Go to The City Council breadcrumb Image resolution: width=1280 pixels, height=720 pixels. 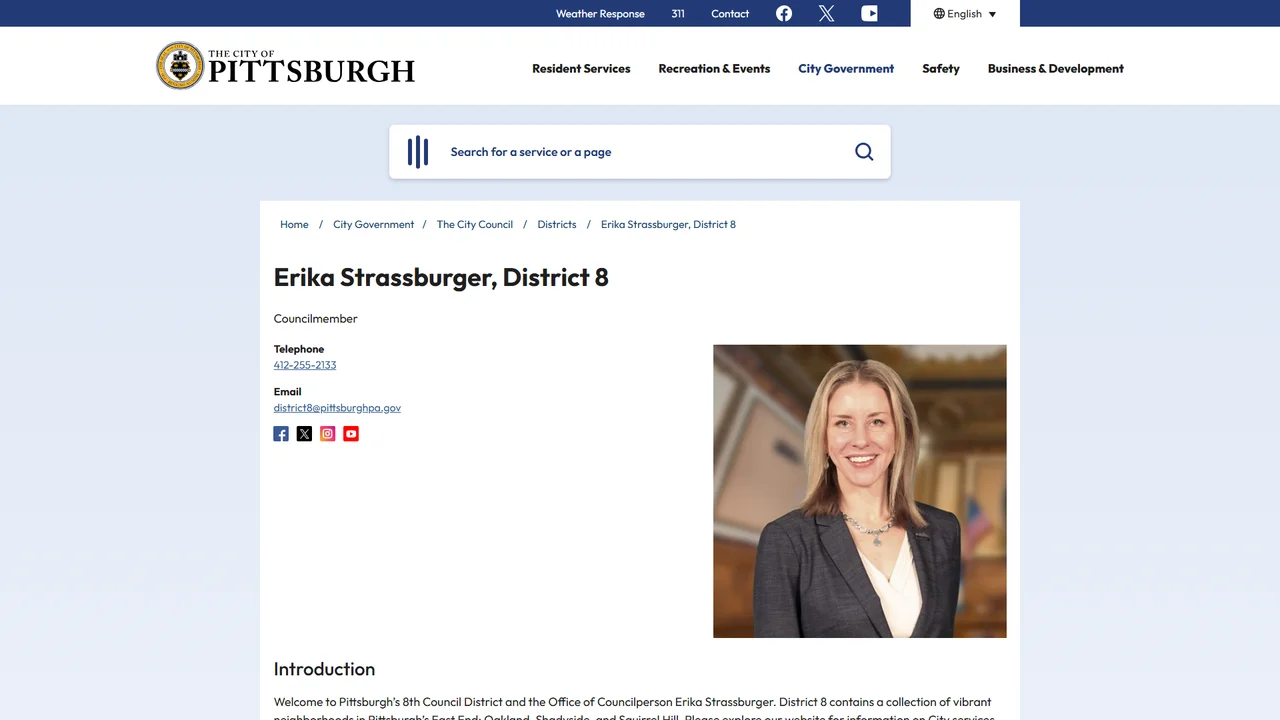pos(475,225)
